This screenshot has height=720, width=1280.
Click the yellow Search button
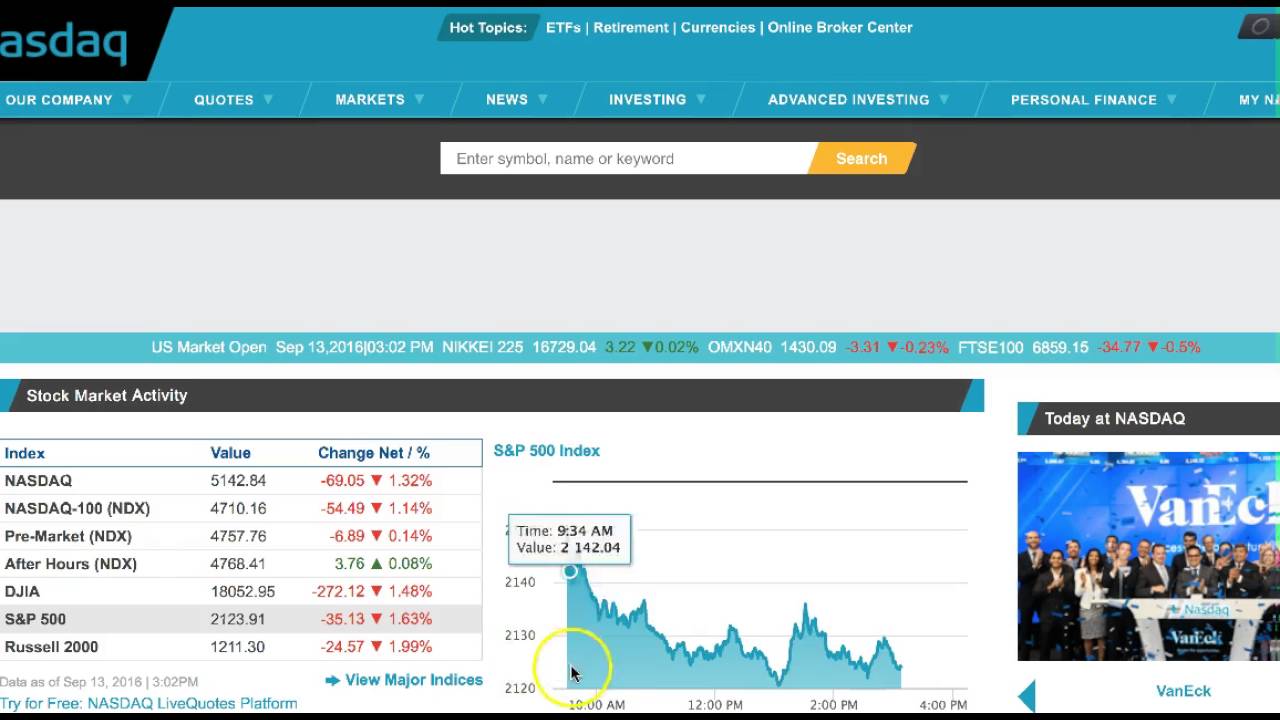(x=861, y=158)
